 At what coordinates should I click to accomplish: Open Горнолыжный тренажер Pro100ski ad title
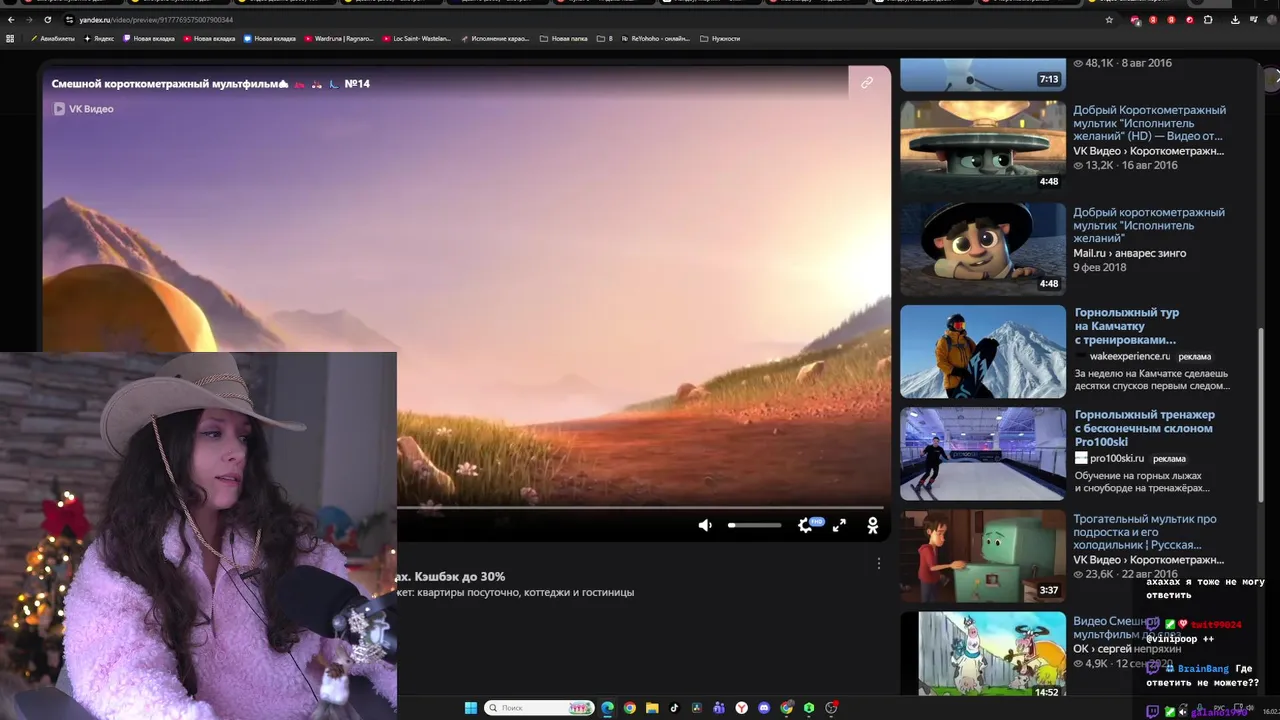1145,428
